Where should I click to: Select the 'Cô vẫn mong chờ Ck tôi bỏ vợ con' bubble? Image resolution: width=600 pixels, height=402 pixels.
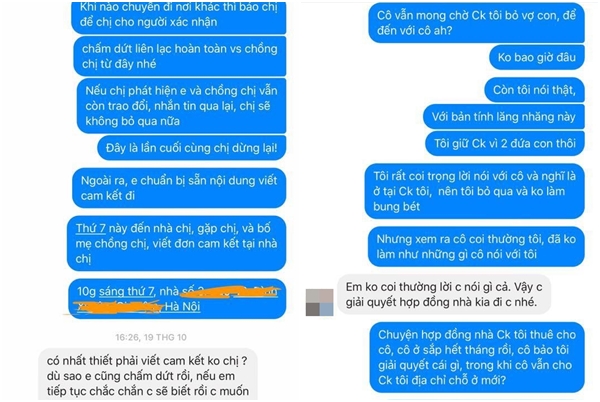pos(476,23)
